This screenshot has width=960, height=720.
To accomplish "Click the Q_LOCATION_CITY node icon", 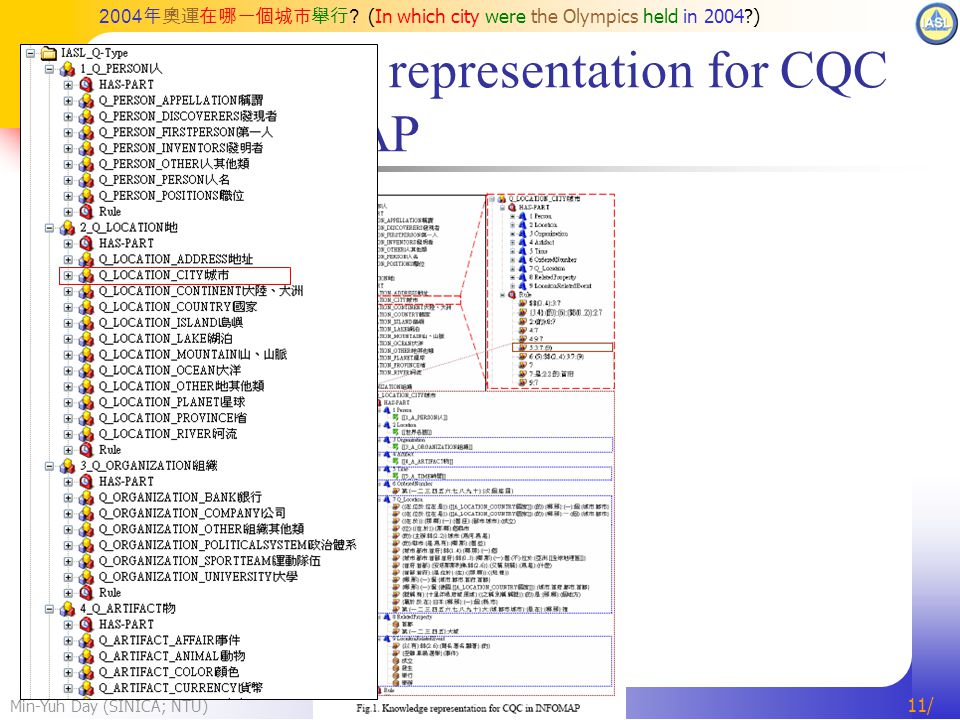I will [86, 276].
